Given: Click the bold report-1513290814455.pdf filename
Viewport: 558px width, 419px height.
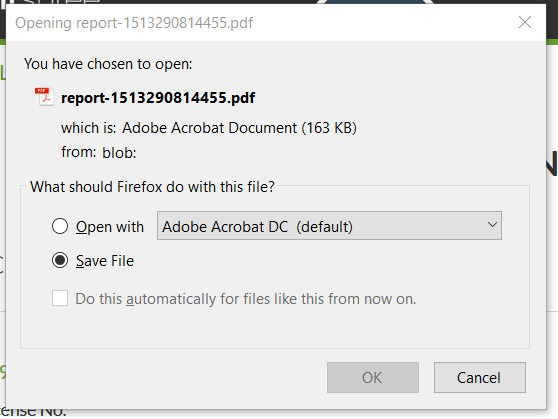Looking at the screenshot, I should 158,98.
